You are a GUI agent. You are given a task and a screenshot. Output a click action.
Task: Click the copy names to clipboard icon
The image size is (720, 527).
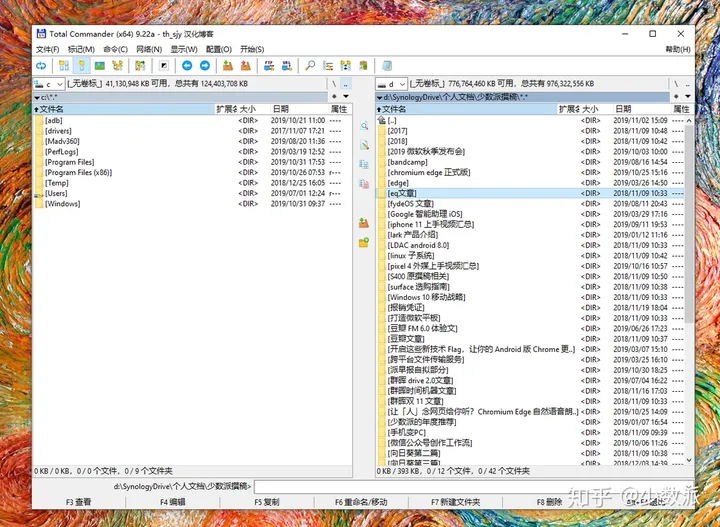[363, 66]
